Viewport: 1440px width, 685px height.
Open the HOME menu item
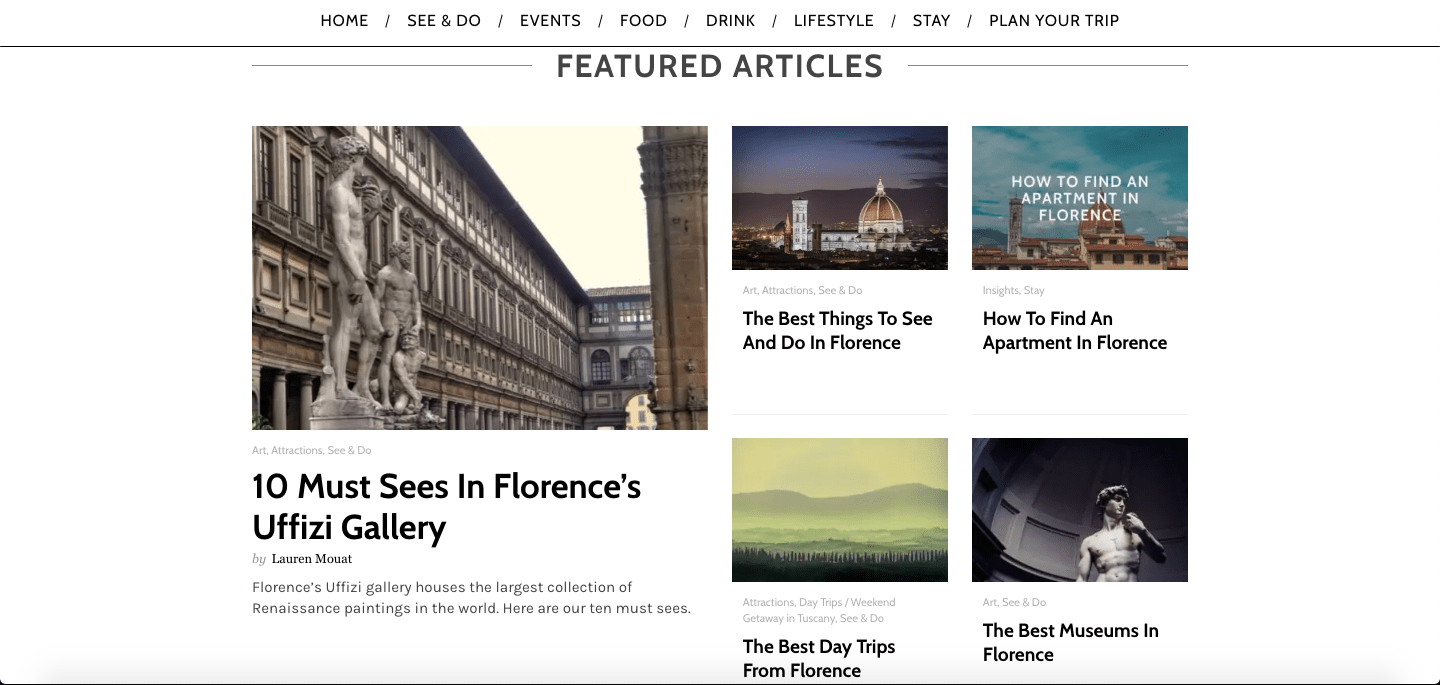coord(344,21)
